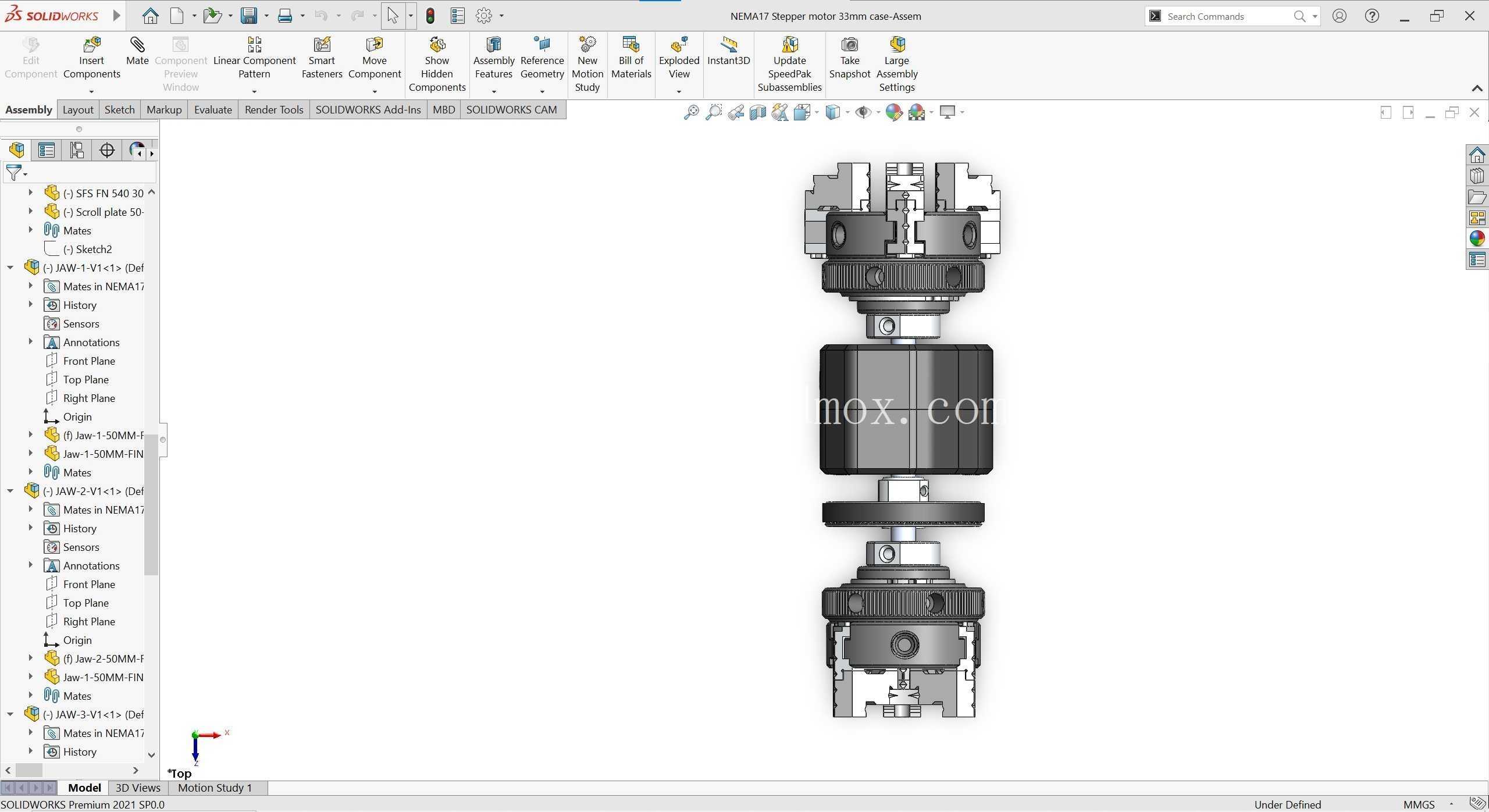Switch to the Evaluate ribbon tab

click(213, 109)
